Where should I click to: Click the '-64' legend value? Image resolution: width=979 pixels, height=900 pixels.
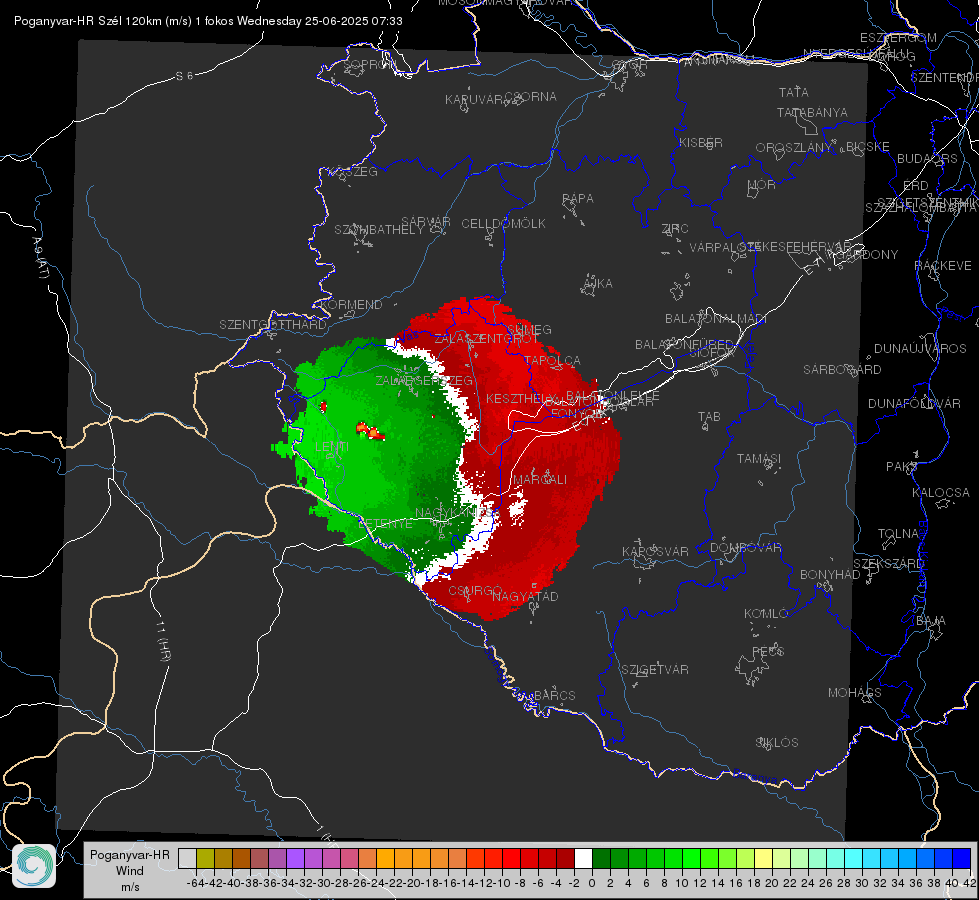pos(195,883)
